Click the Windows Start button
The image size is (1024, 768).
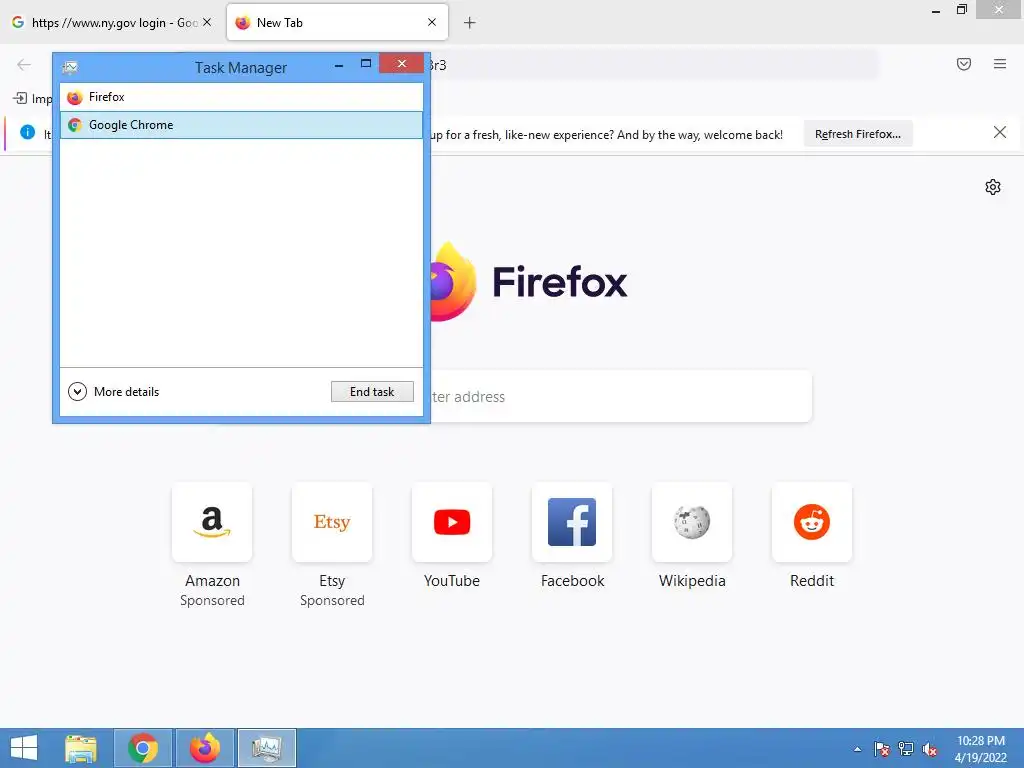(x=24, y=748)
